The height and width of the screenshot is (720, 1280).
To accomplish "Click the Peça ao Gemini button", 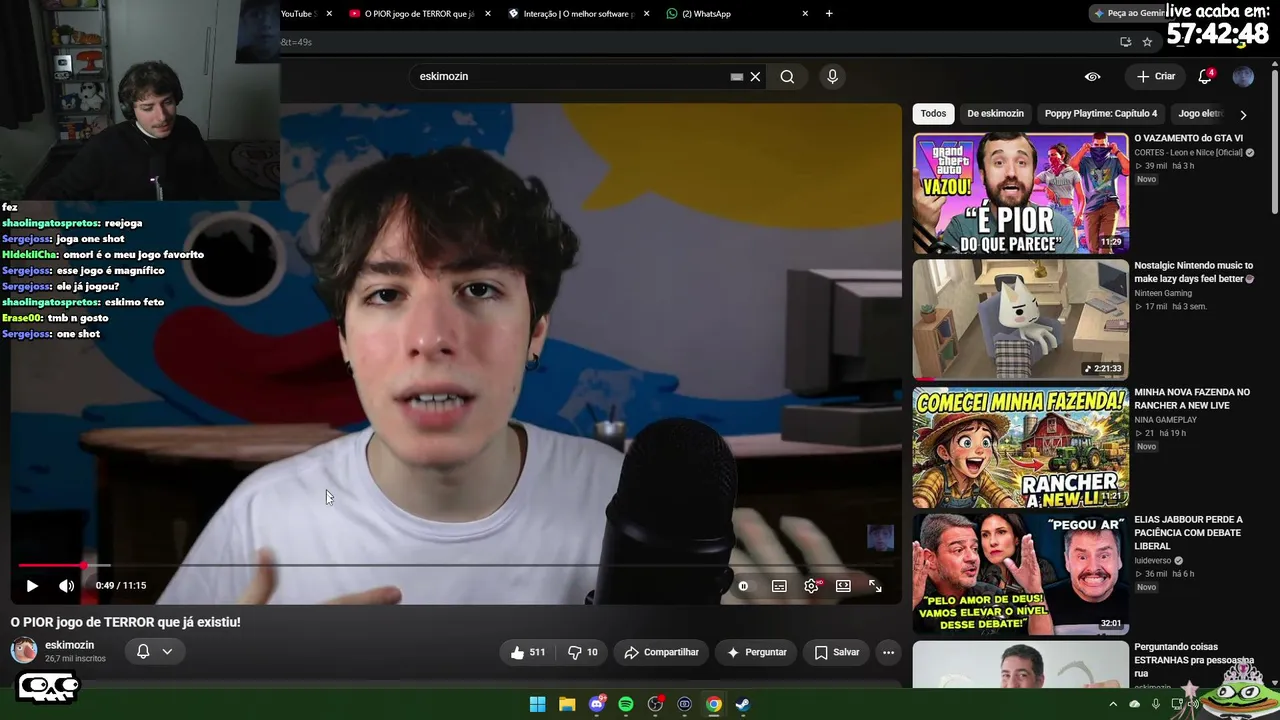I will 1128,13.
